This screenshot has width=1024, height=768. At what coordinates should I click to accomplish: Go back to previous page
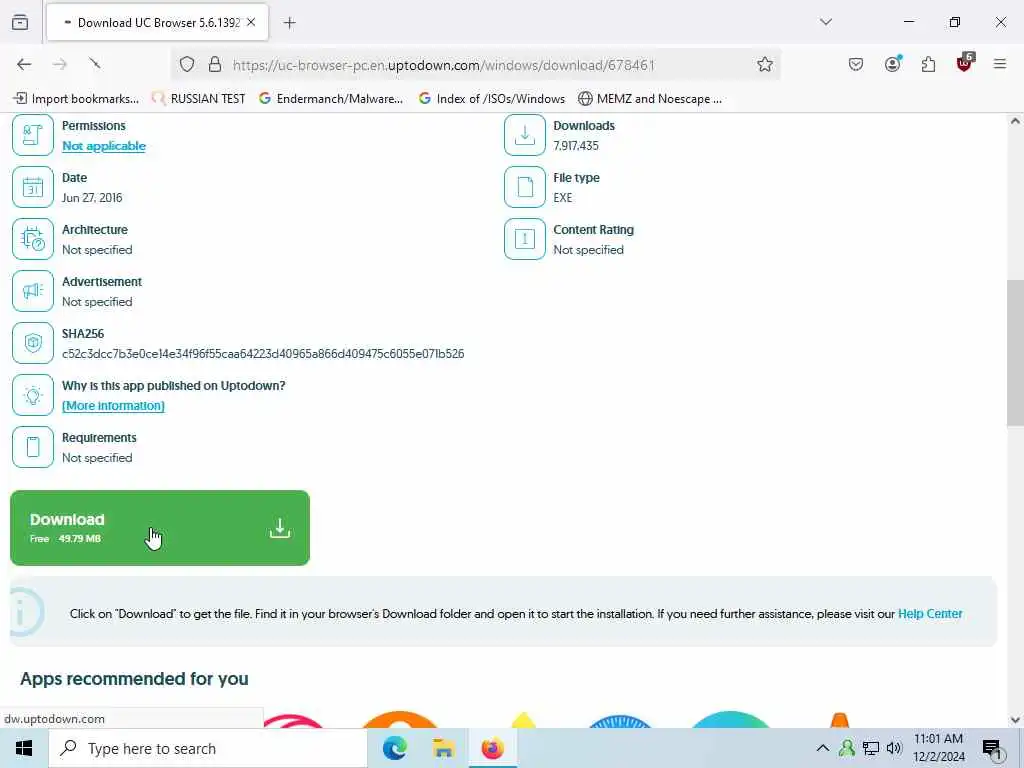click(x=24, y=64)
